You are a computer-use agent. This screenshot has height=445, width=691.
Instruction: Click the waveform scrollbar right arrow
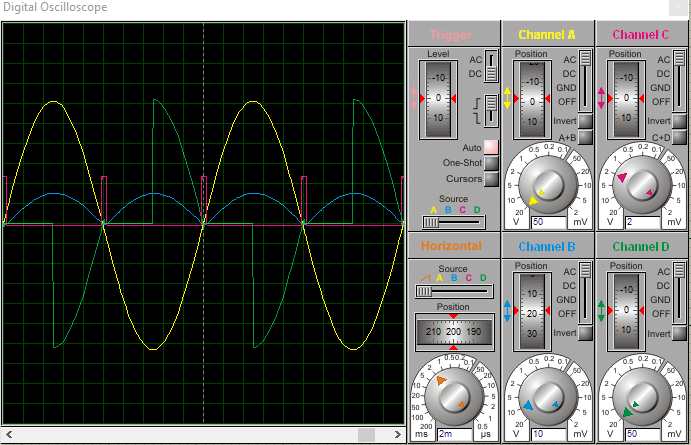click(398, 434)
